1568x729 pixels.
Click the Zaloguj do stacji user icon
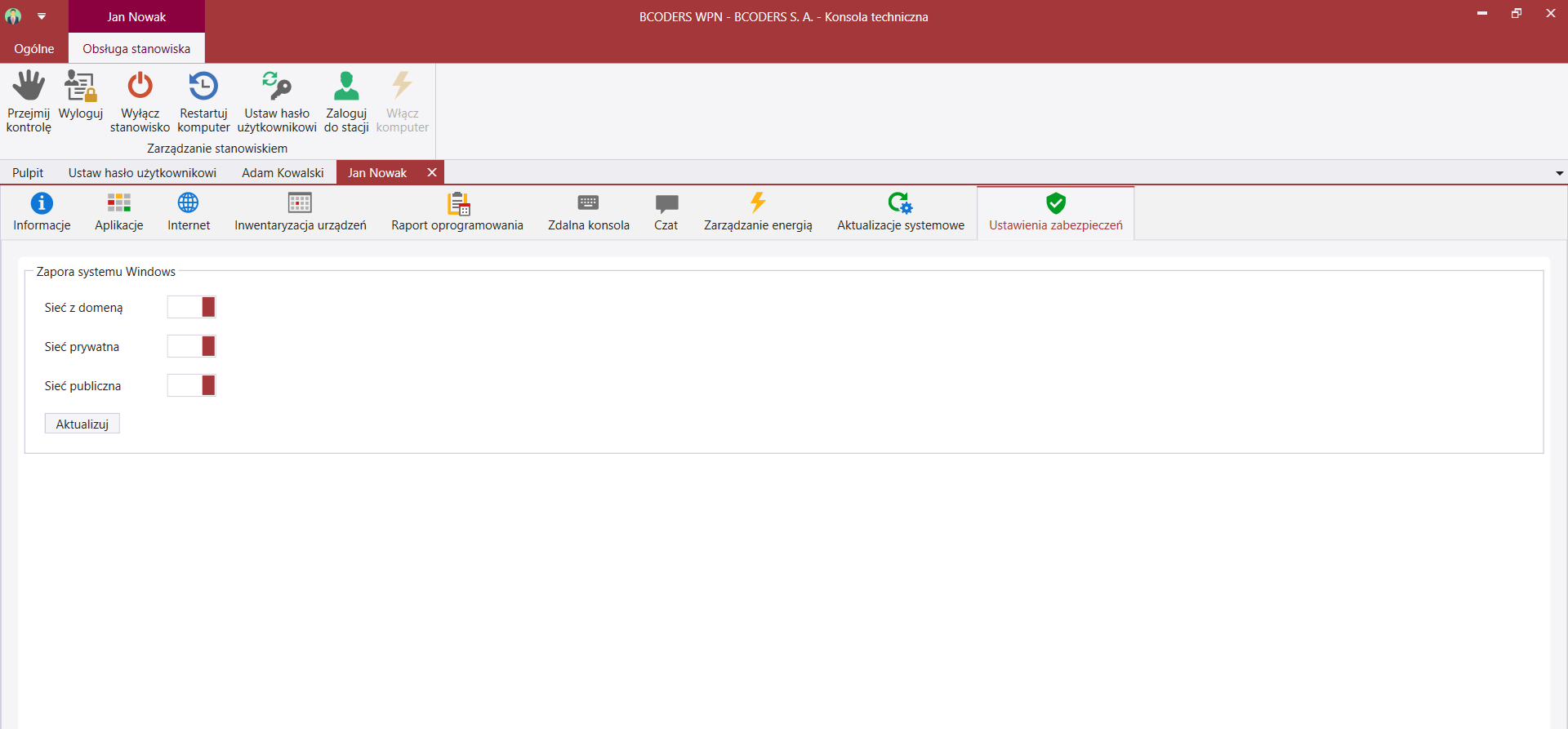[x=346, y=85]
